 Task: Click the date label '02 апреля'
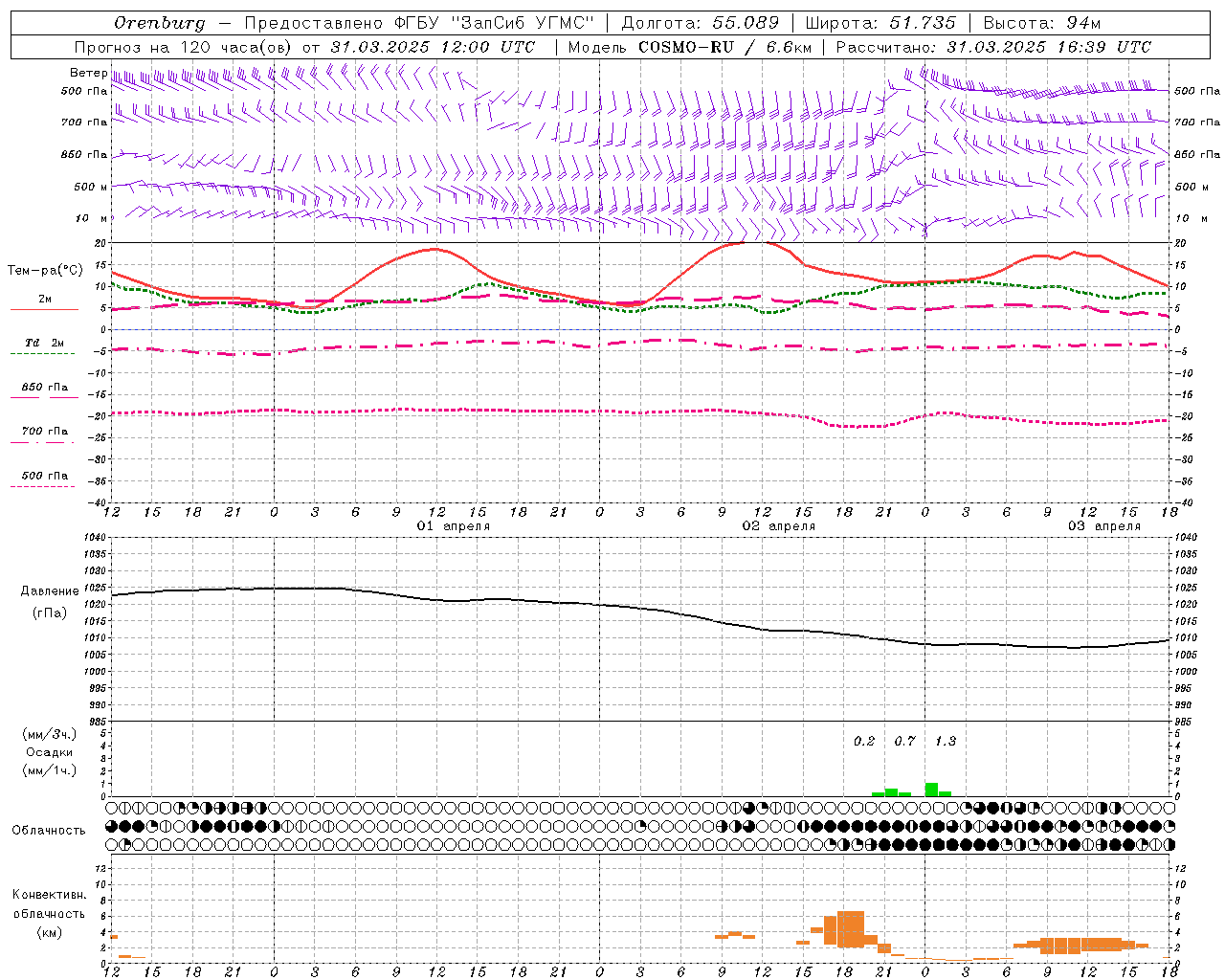coord(779,526)
